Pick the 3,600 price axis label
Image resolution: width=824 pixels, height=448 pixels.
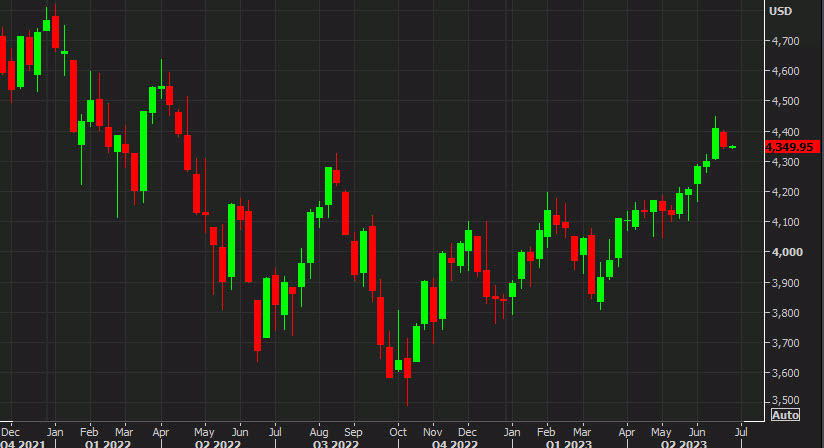click(x=784, y=373)
